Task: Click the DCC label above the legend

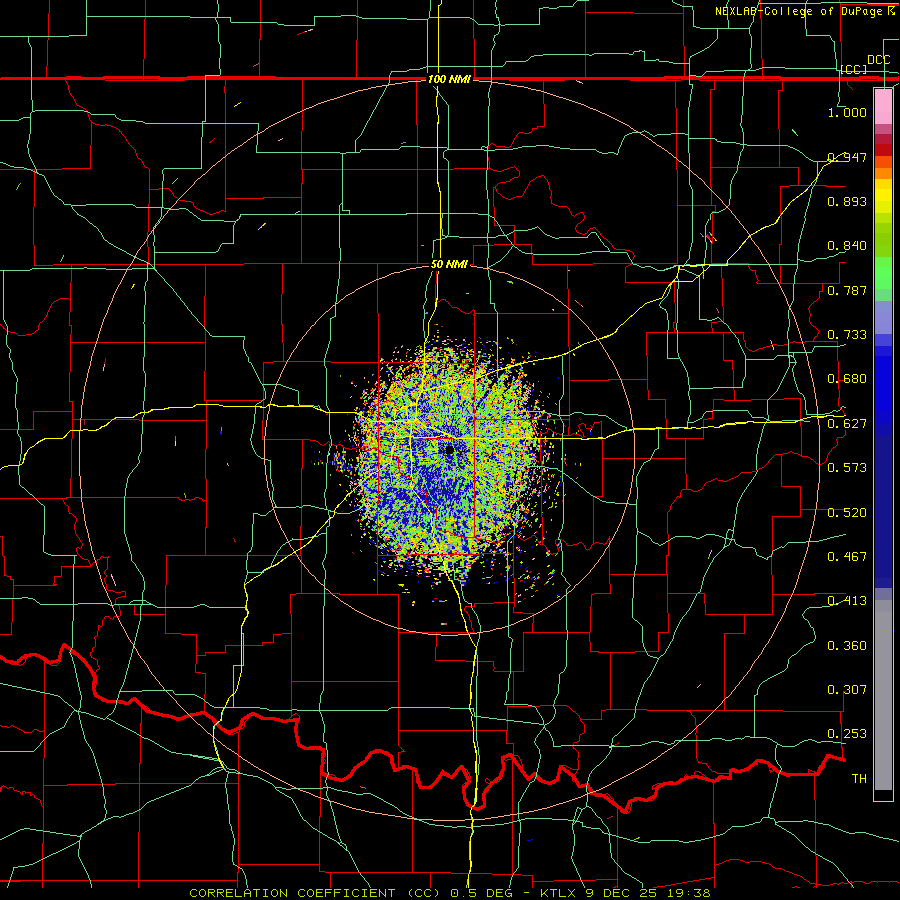Action: (x=878, y=60)
